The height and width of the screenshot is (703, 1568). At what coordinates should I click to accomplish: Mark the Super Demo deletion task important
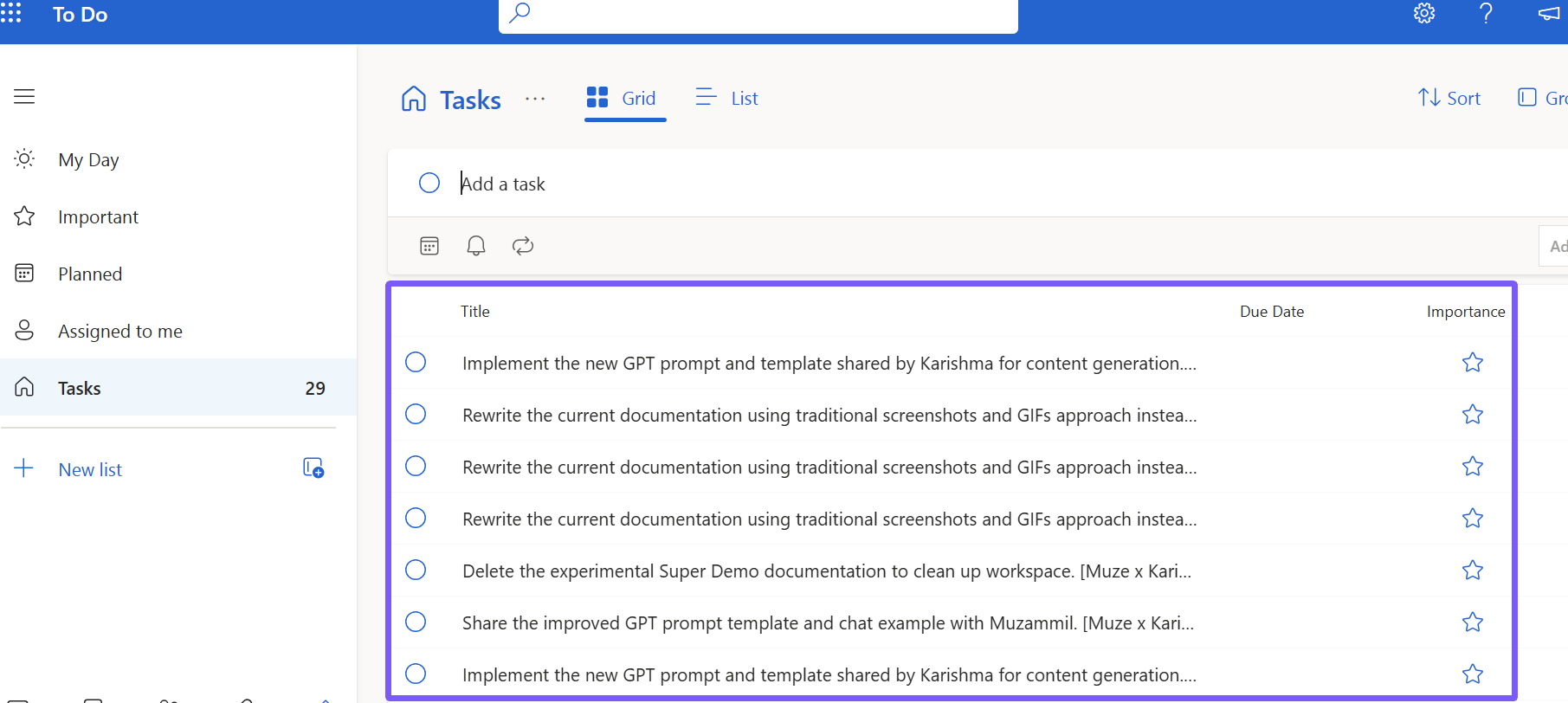(1472, 570)
